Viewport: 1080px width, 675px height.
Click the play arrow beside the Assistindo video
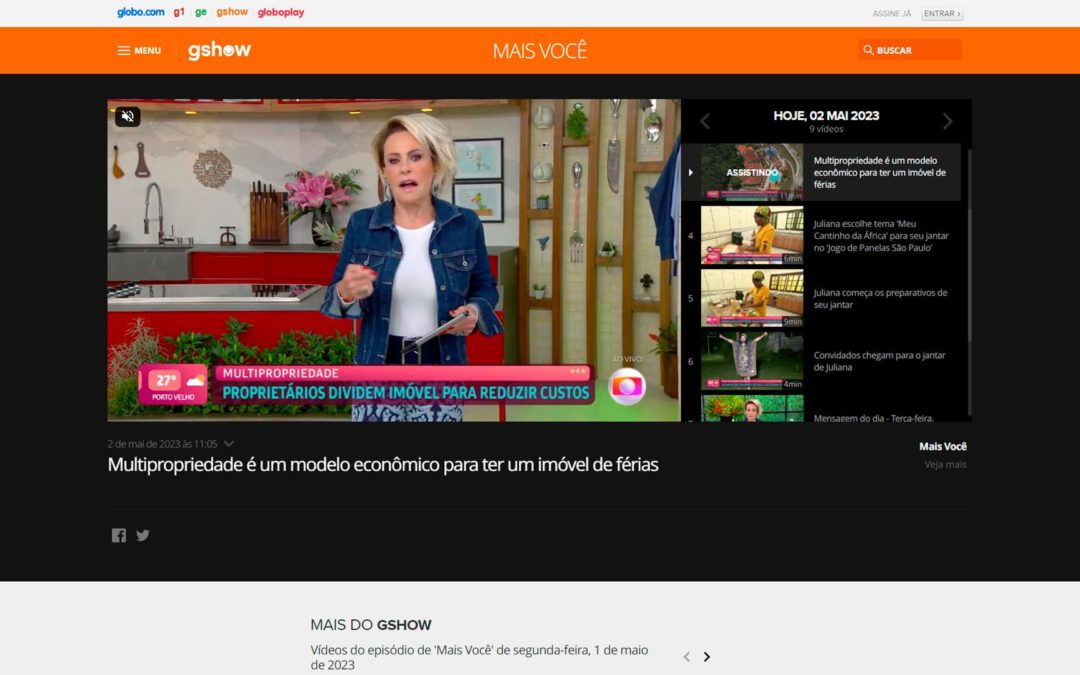click(x=690, y=172)
